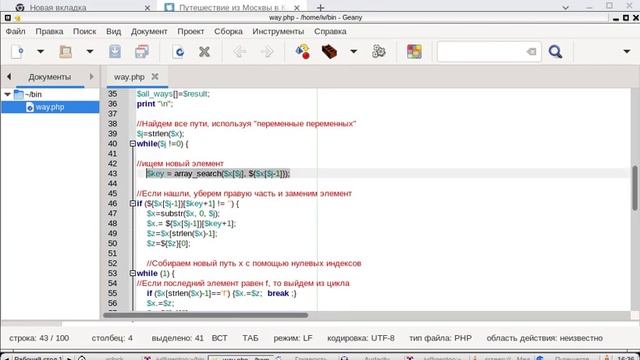This screenshot has width=640, height=360.
Task: Fold the while loop at line 40
Action: 133,144
